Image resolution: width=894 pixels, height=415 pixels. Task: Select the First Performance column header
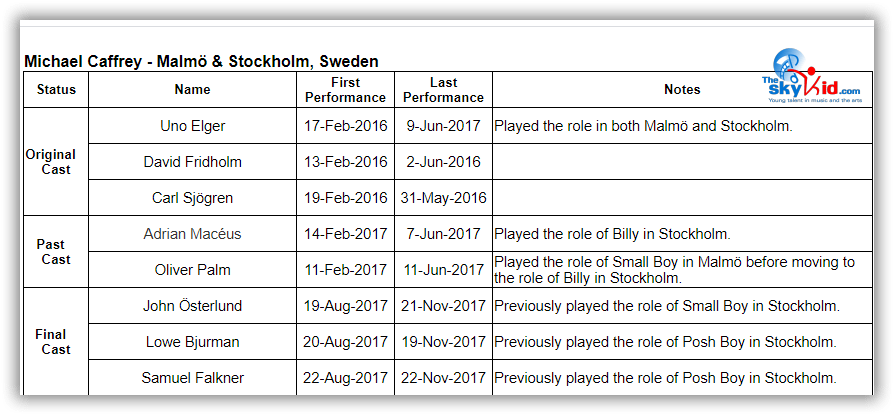click(x=345, y=90)
